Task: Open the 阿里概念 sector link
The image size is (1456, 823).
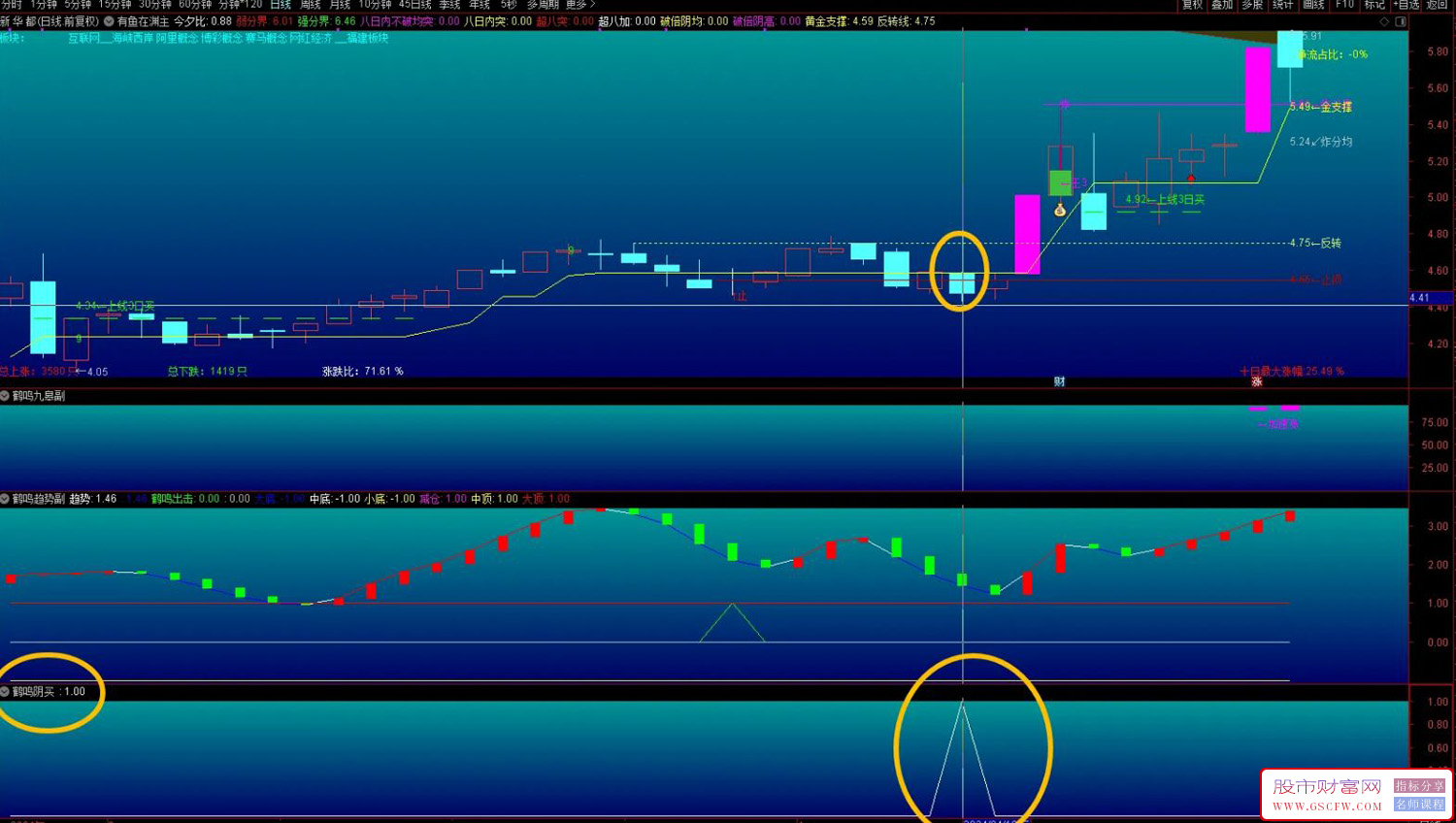Action: tap(177, 38)
